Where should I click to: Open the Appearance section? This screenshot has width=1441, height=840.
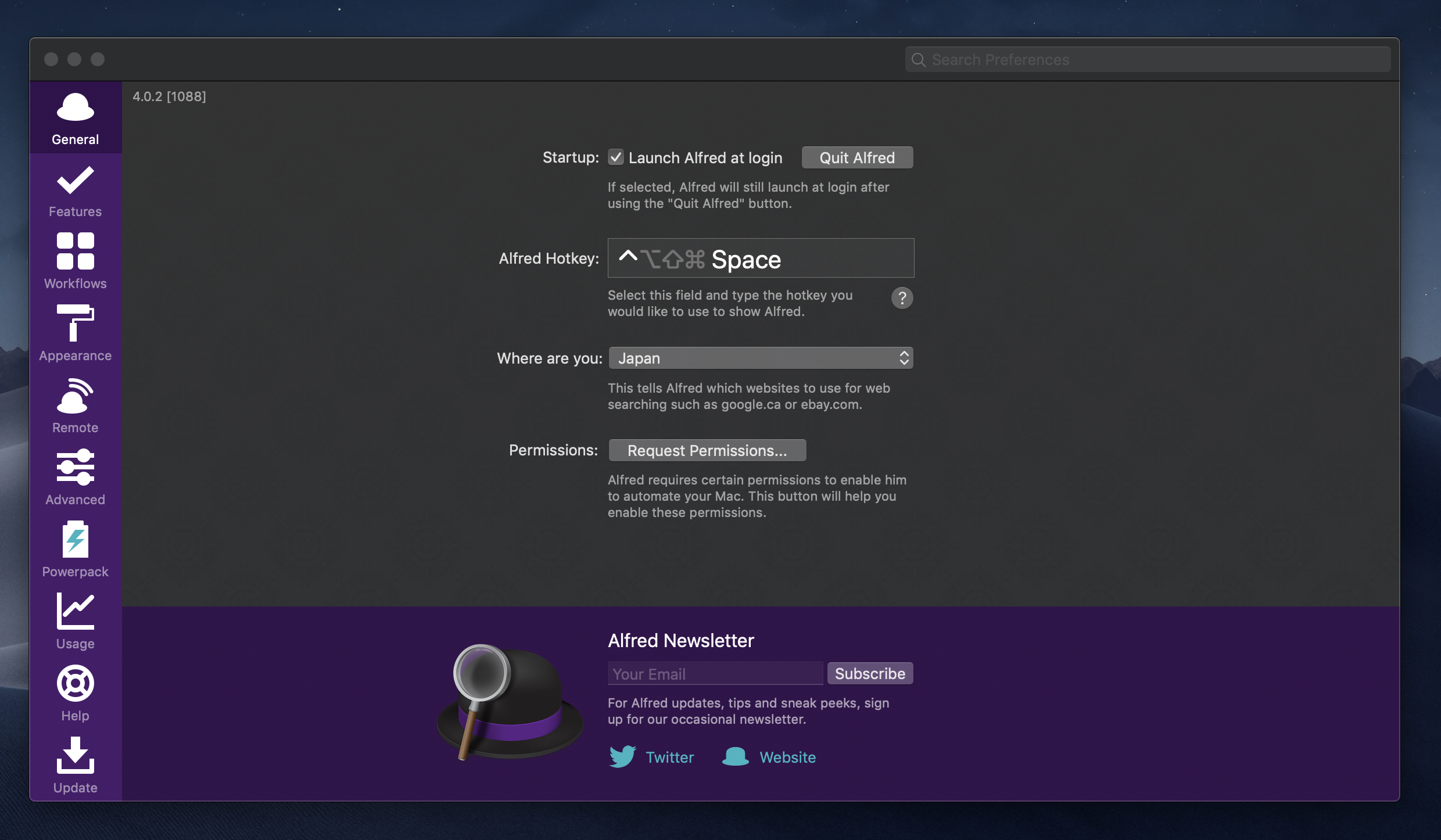[x=76, y=334]
